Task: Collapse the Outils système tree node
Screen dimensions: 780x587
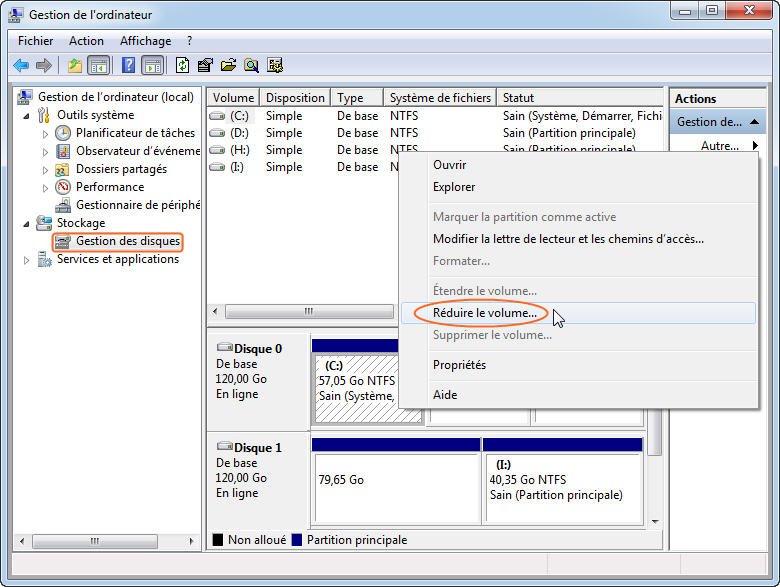Action: click(x=27, y=116)
